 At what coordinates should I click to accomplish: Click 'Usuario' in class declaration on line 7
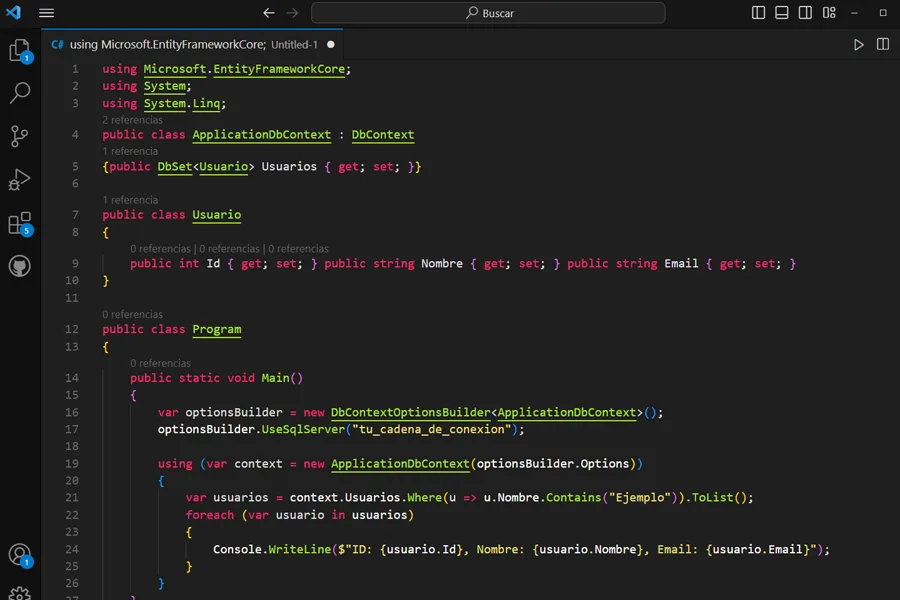(x=216, y=215)
